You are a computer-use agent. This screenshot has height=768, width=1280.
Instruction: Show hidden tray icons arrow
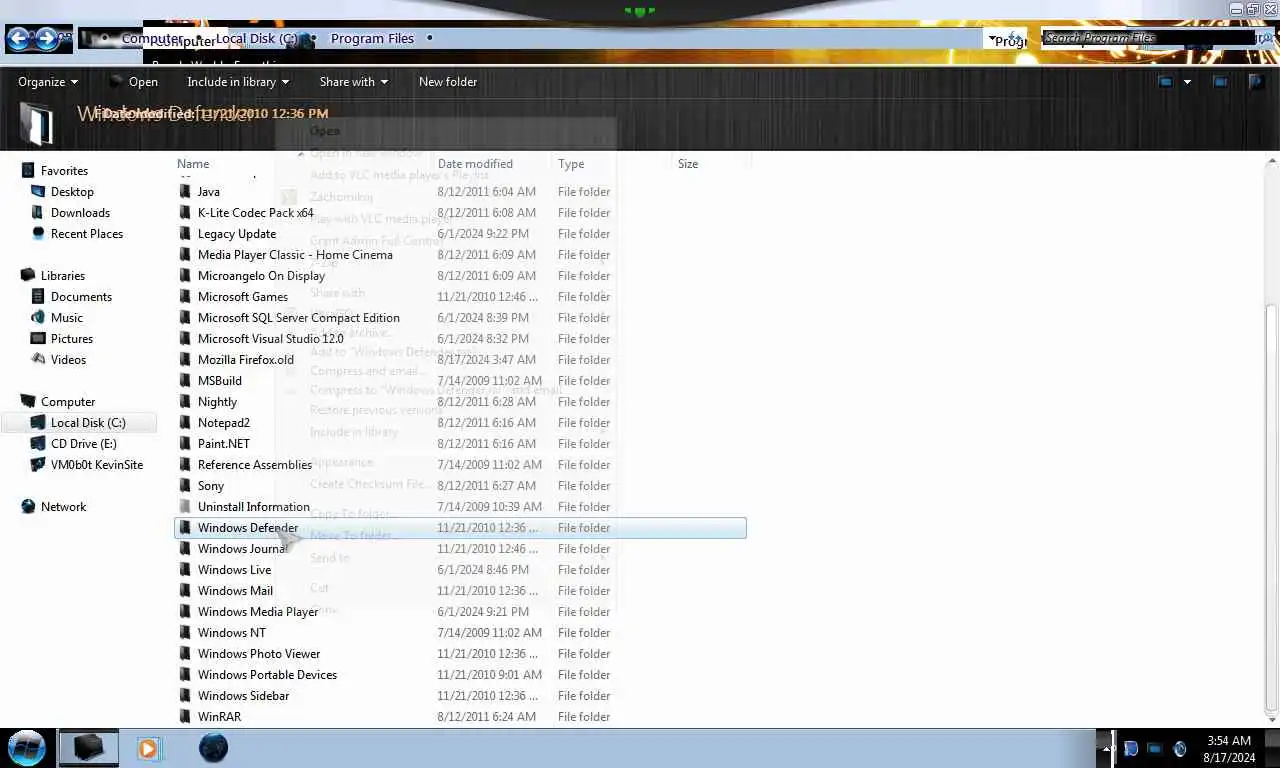click(x=1108, y=748)
